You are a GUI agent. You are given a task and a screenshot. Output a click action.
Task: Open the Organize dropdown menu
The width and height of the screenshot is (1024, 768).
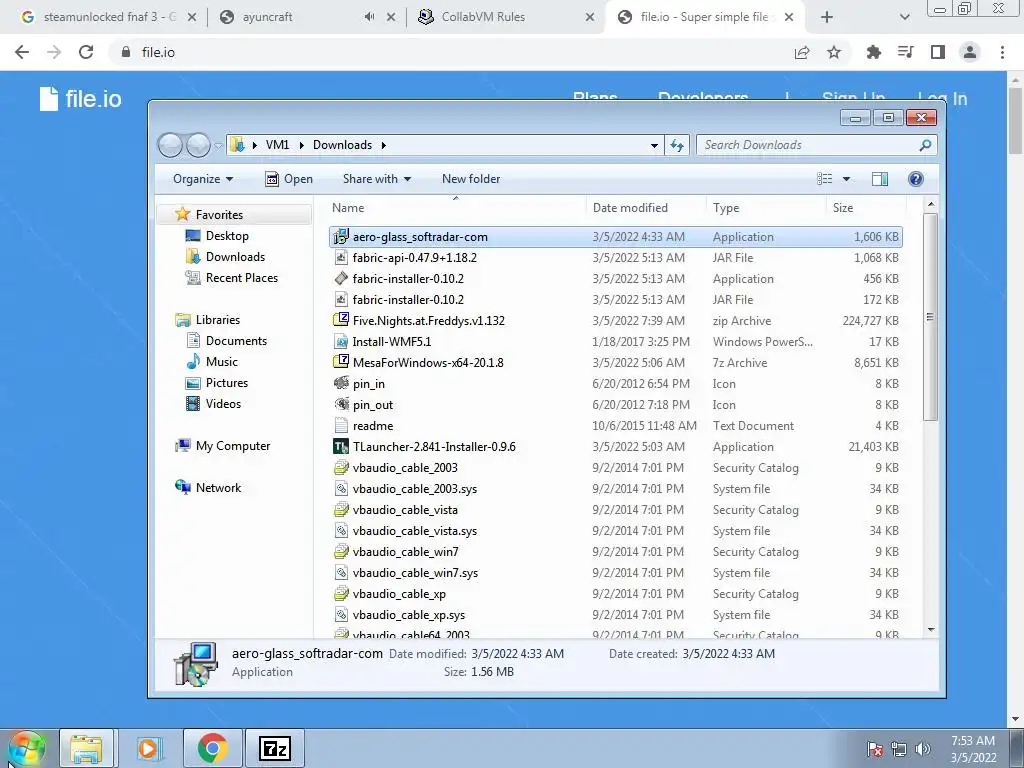coord(203,179)
